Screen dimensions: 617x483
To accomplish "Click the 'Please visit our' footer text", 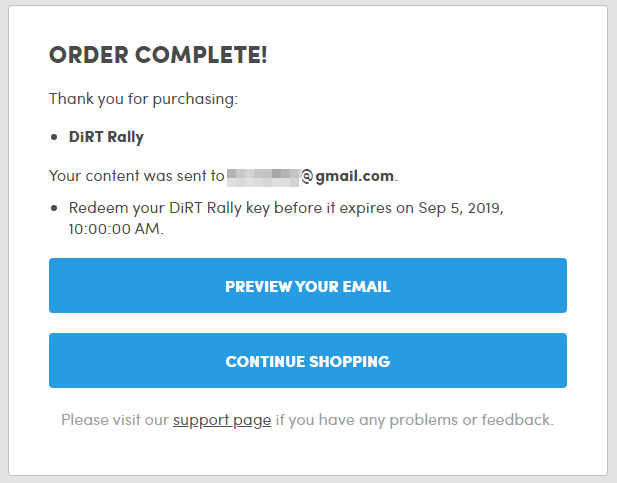I will (x=115, y=420).
